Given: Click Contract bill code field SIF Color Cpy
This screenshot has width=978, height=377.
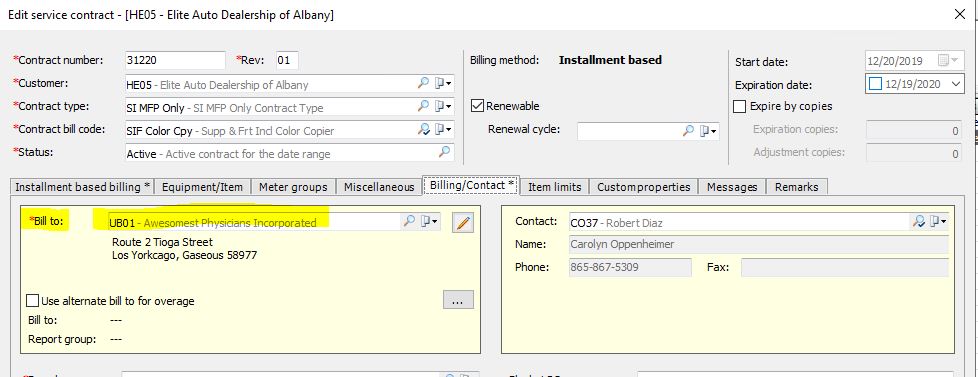Looking at the screenshot, I should click(289, 130).
